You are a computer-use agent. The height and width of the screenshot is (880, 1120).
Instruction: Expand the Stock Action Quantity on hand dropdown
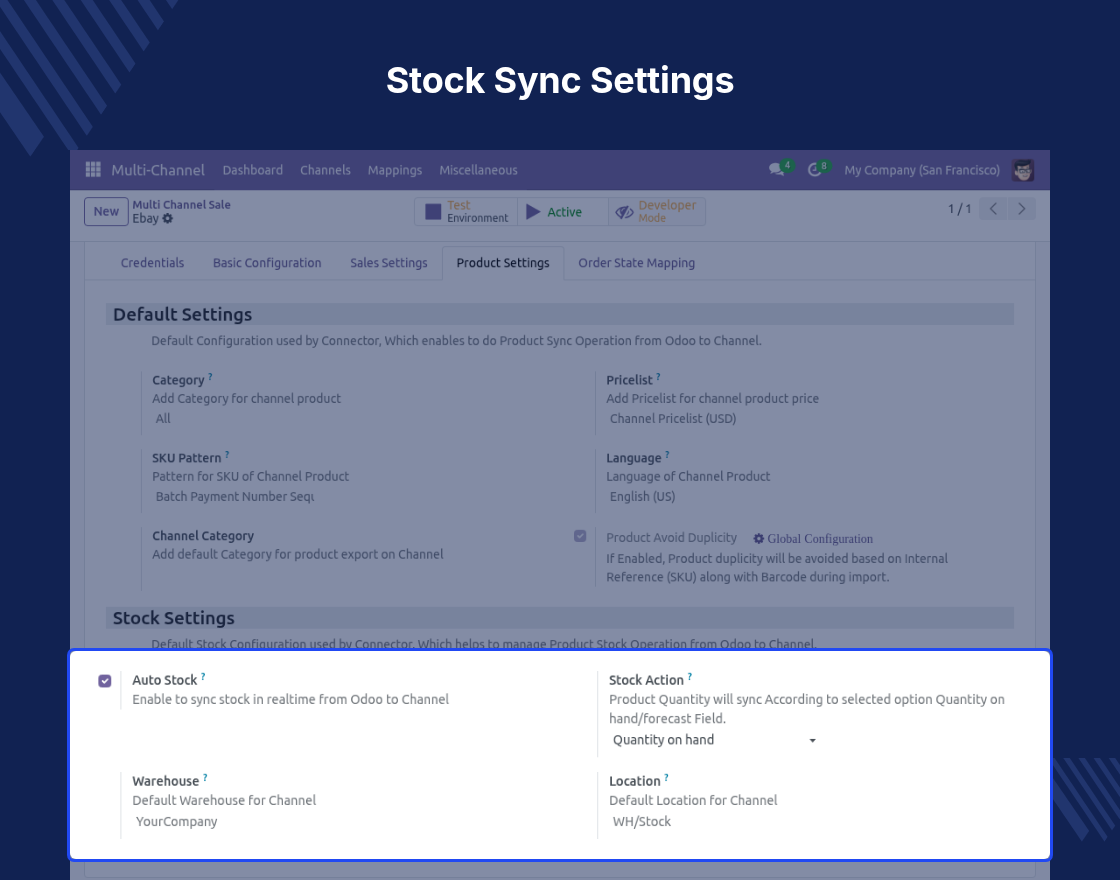coord(714,740)
